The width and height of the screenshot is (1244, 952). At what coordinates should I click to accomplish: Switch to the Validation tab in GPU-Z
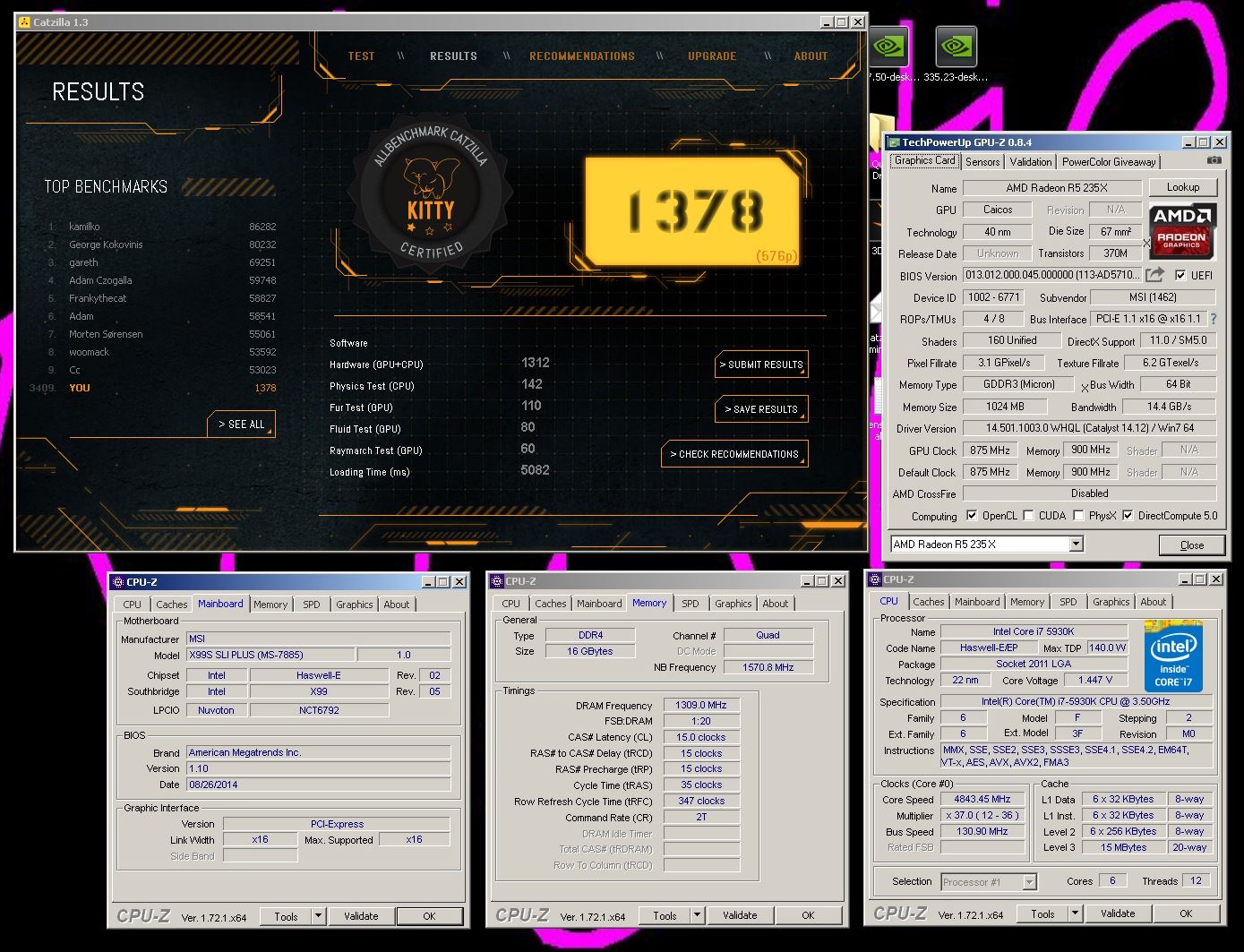click(x=1031, y=162)
